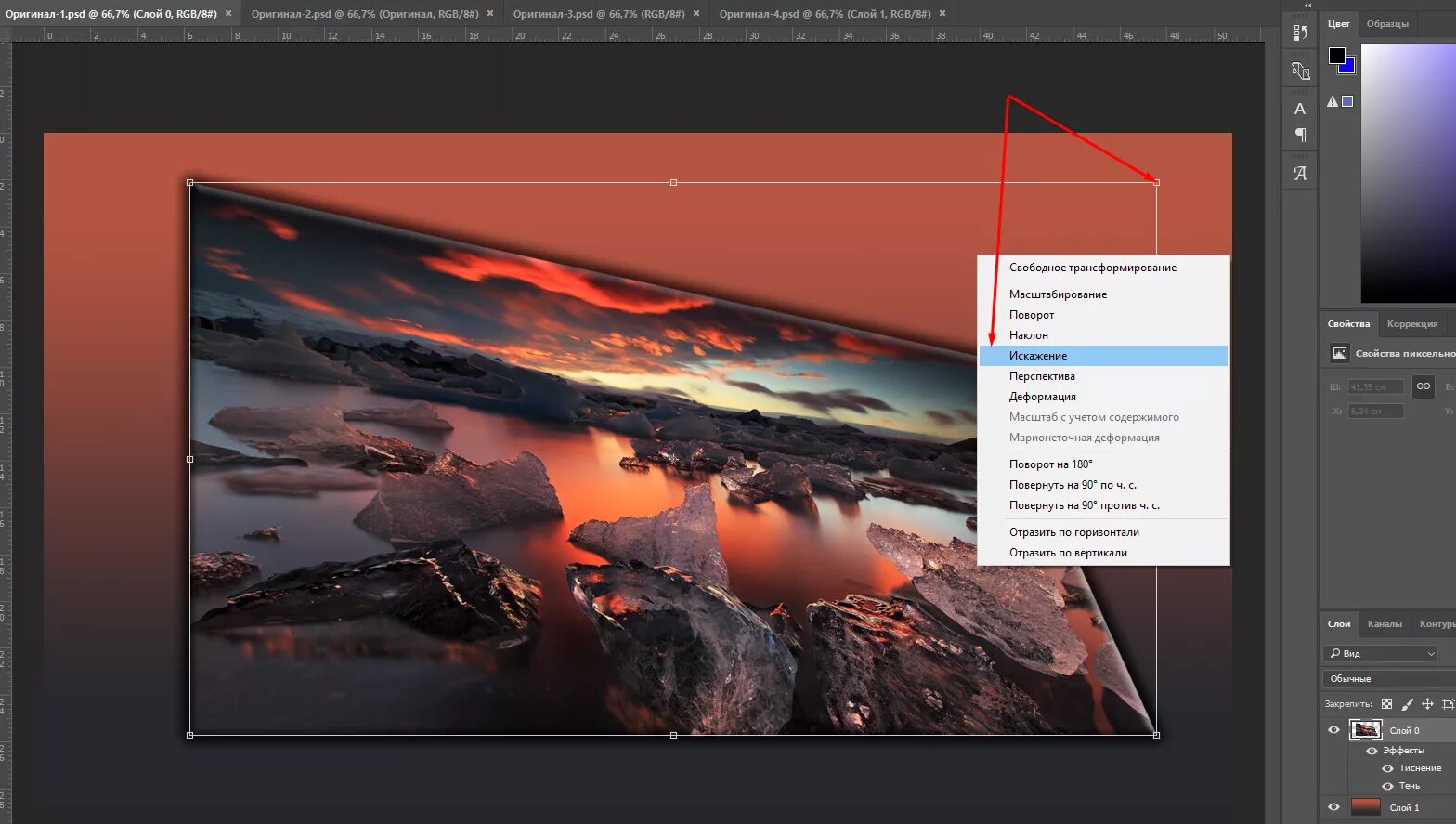
Task: Choose Наклон from context menu
Action: pyautogui.click(x=1103, y=335)
